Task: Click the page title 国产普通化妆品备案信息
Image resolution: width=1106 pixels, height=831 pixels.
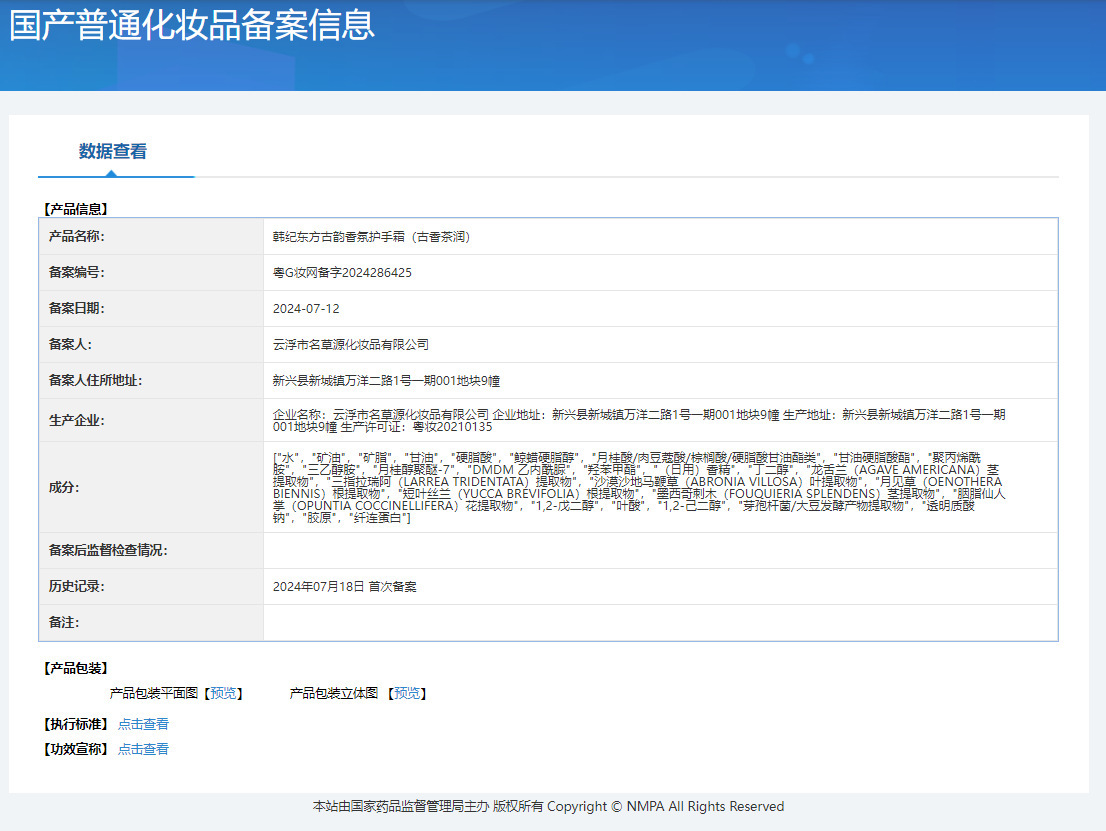Action: tap(192, 25)
